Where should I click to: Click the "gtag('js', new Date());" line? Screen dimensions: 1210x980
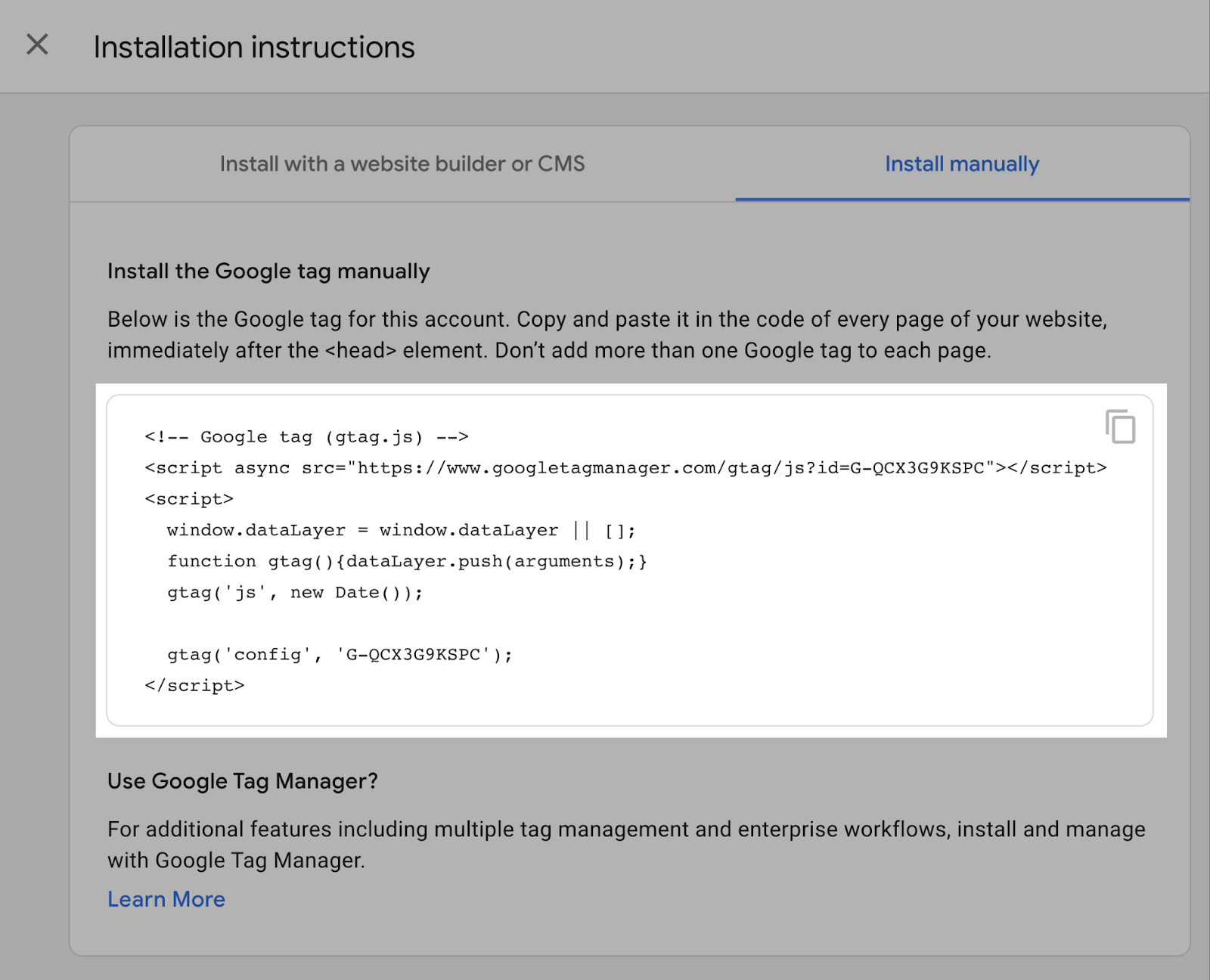(x=295, y=592)
